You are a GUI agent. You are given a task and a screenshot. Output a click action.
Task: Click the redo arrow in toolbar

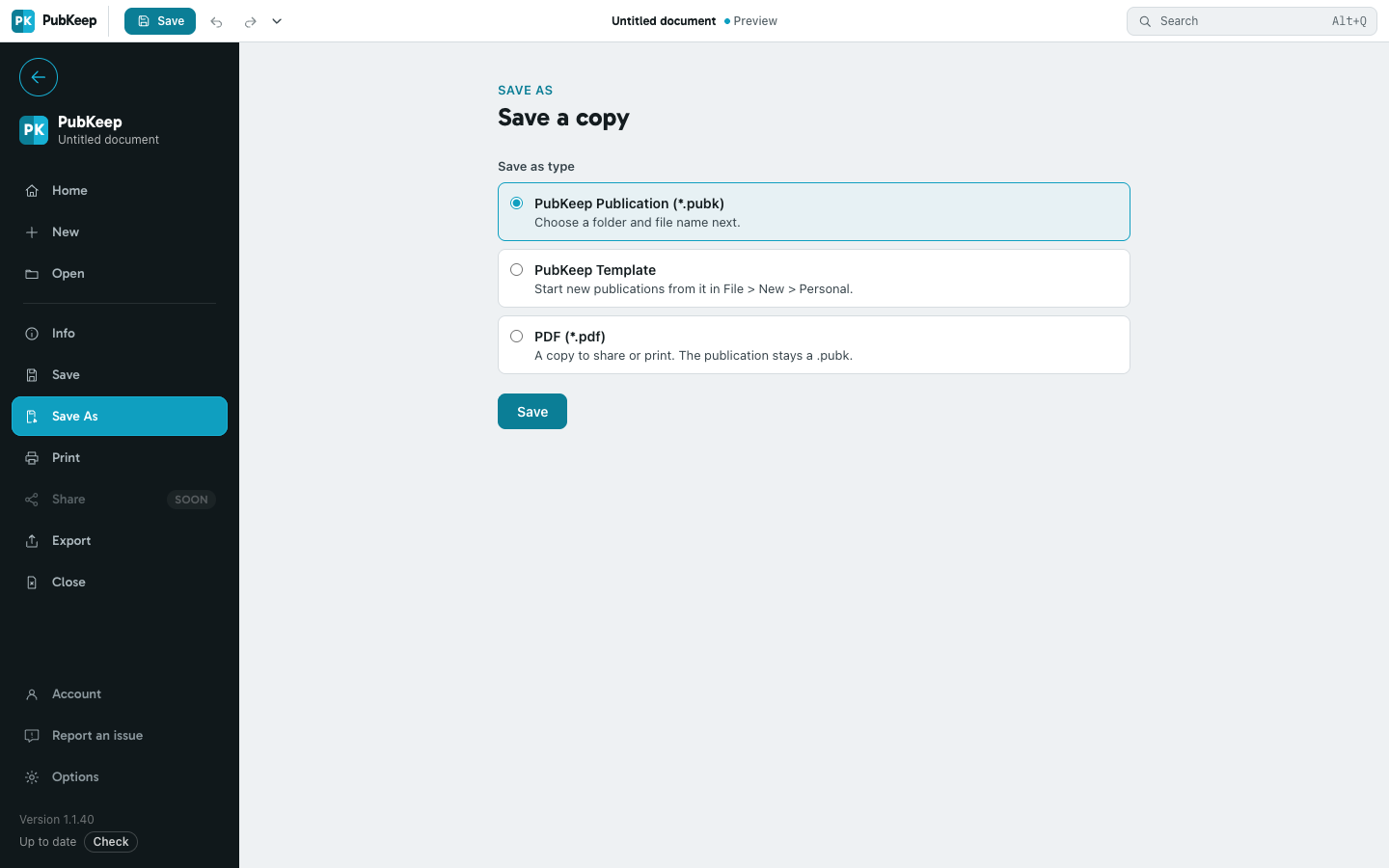[x=250, y=21]
